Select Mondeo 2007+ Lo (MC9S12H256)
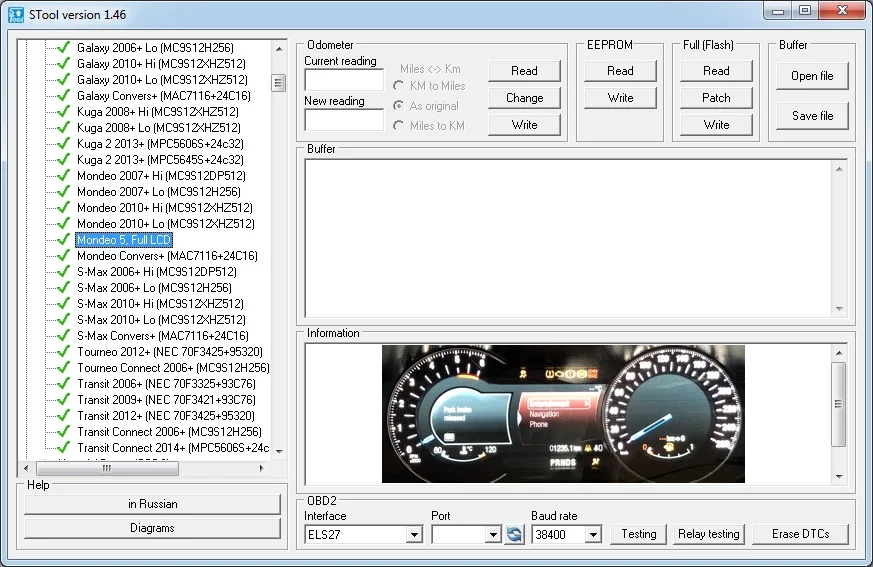 tap(159, 192)
